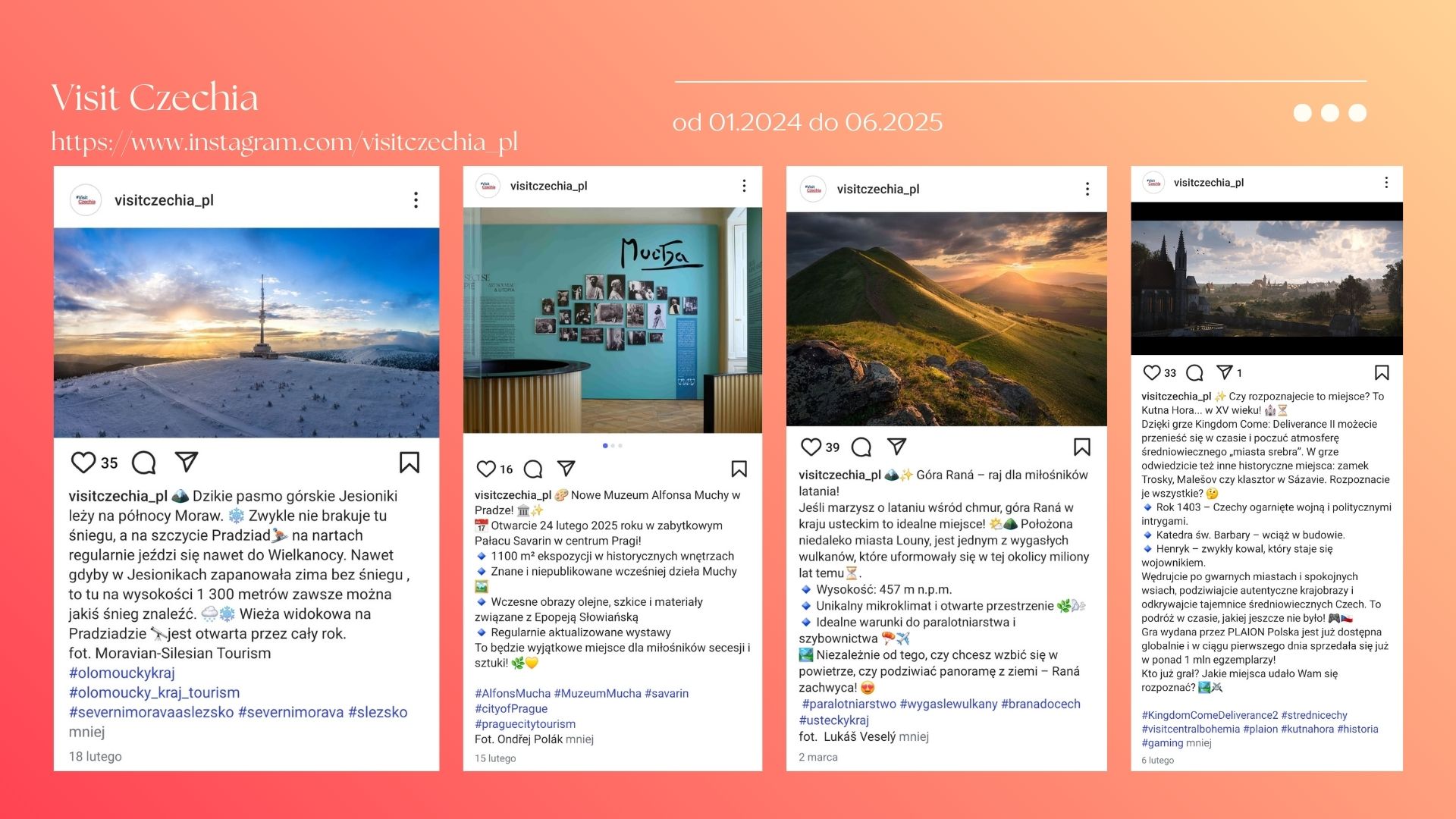Image resolution: width=1456 pixels, height=819 pixels.
Task: Open comments on the Kutna Hora post
Action: (x=1195, y=372)
